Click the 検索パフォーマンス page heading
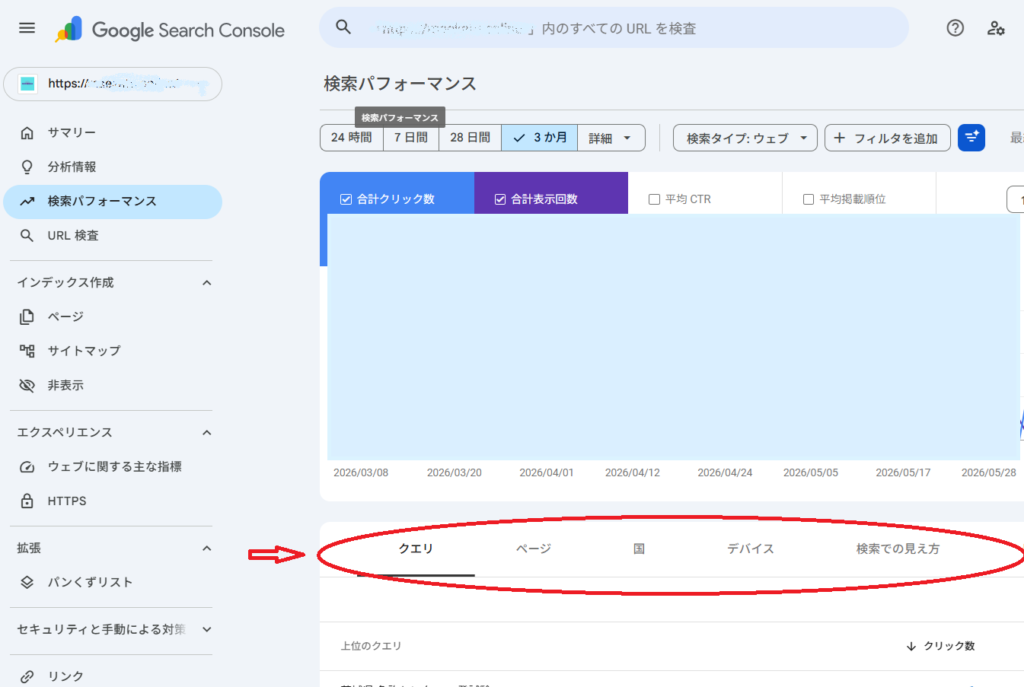This screenshot has height=687, width=1024. pos(400,84)
